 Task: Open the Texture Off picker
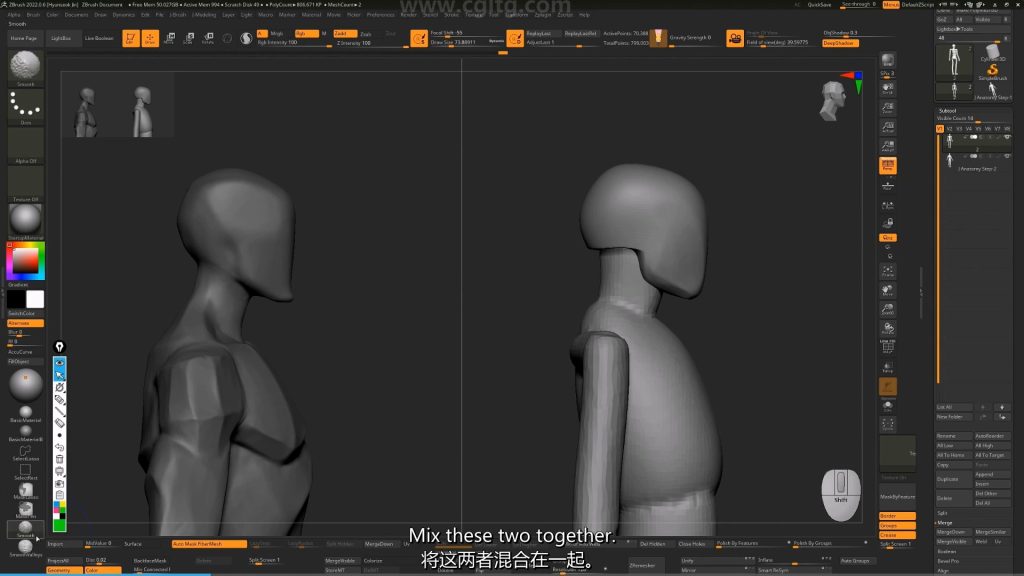point(25,183)
